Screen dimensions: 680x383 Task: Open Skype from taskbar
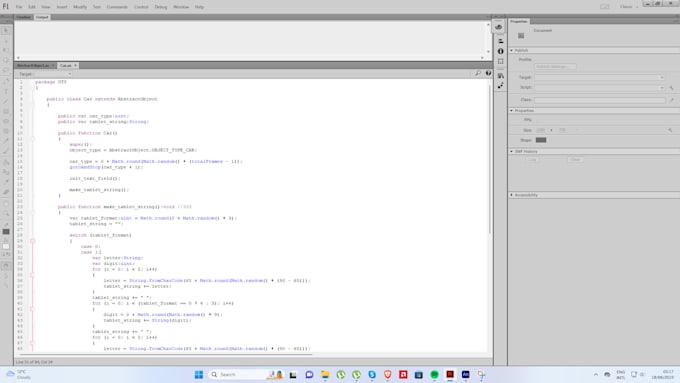(x=372, y=374)
